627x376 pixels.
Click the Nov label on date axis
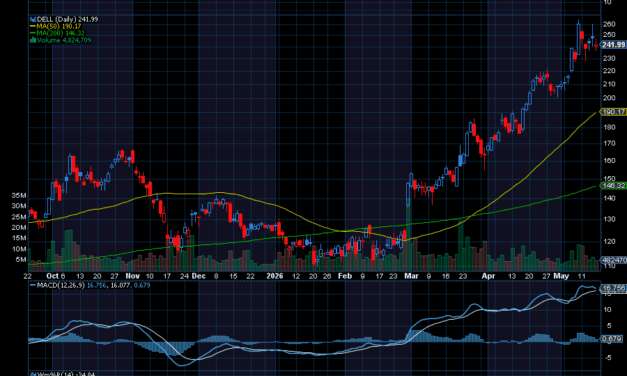coord(132,276)
